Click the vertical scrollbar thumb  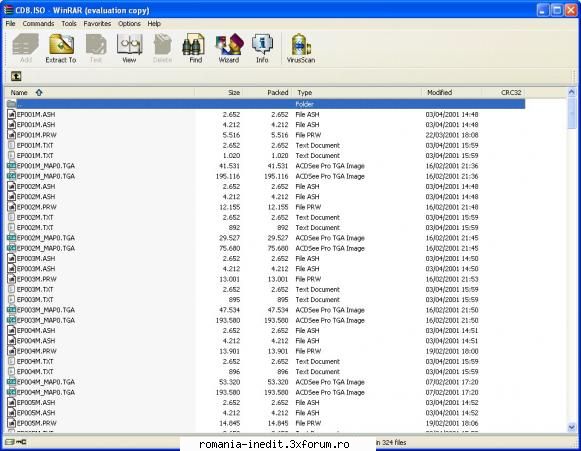click(x=571, y=113)
